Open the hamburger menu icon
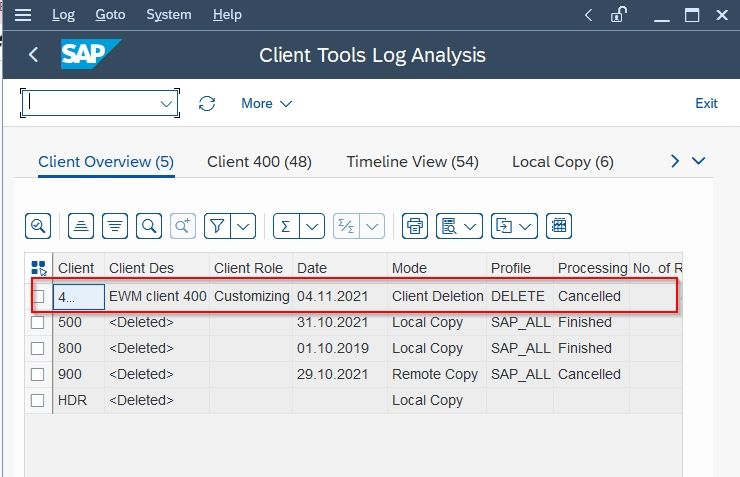 pos(23,15)
